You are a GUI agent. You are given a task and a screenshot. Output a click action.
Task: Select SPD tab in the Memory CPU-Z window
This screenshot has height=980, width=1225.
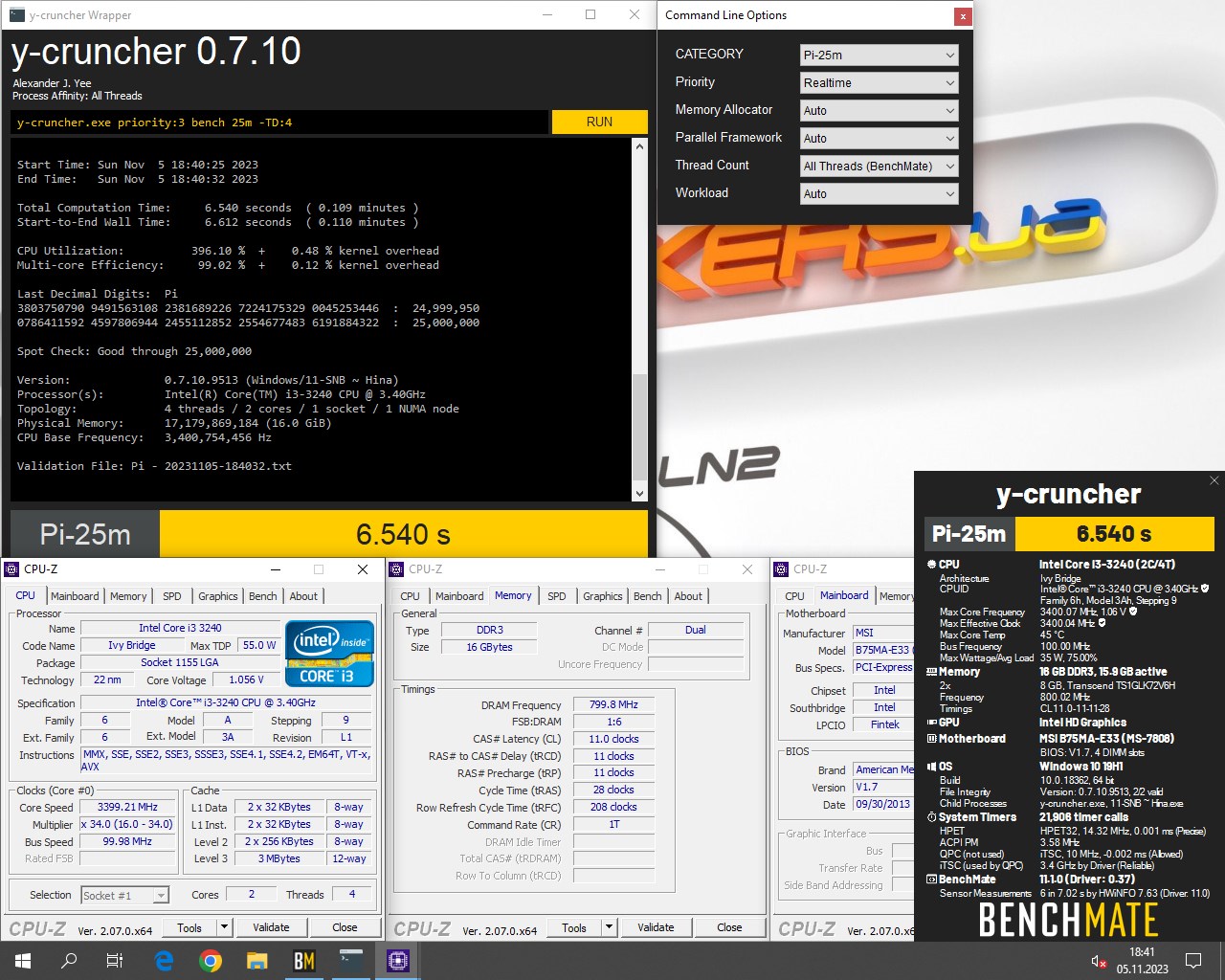557,596
